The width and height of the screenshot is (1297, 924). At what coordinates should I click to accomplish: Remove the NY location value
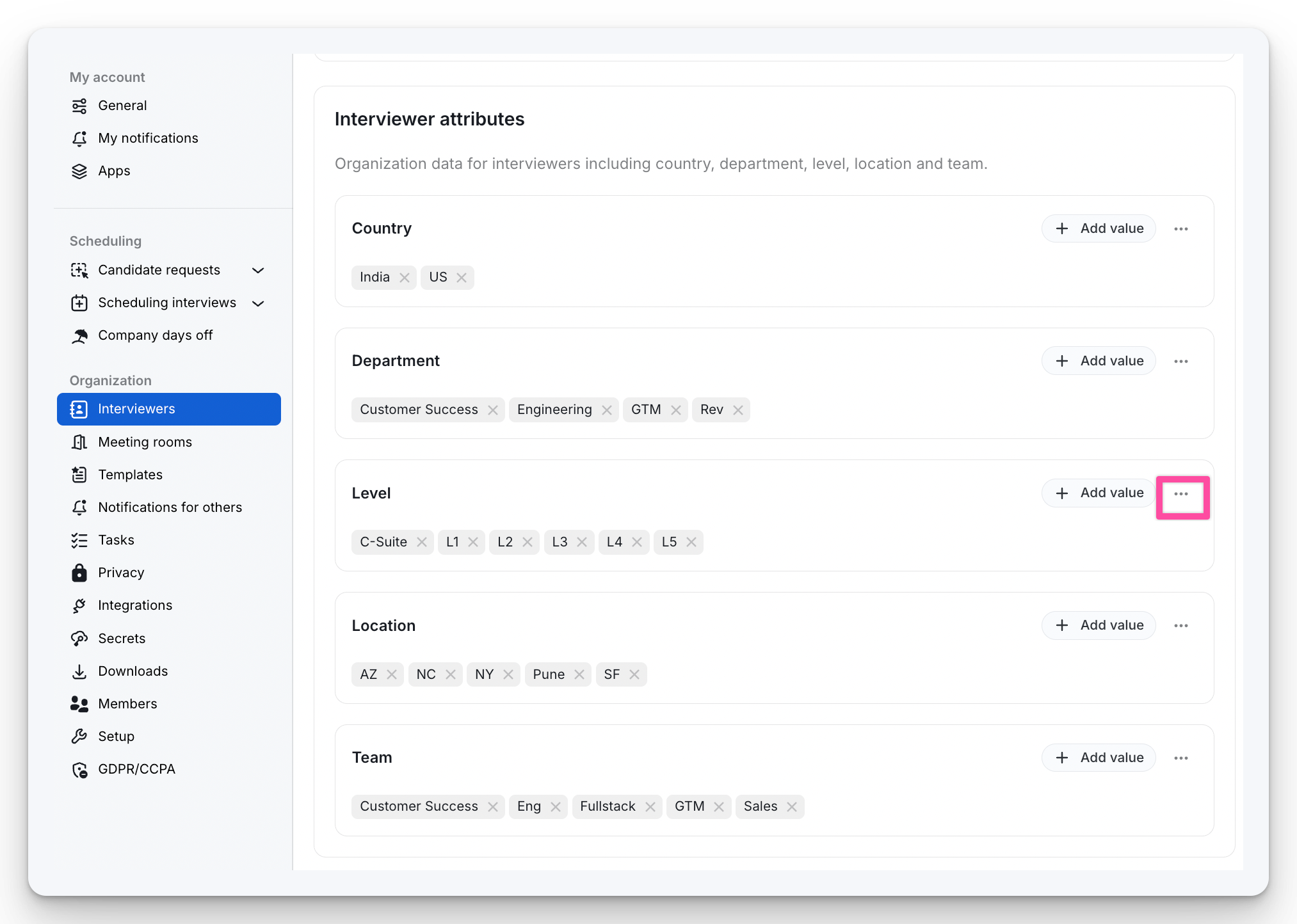point(508,674)
